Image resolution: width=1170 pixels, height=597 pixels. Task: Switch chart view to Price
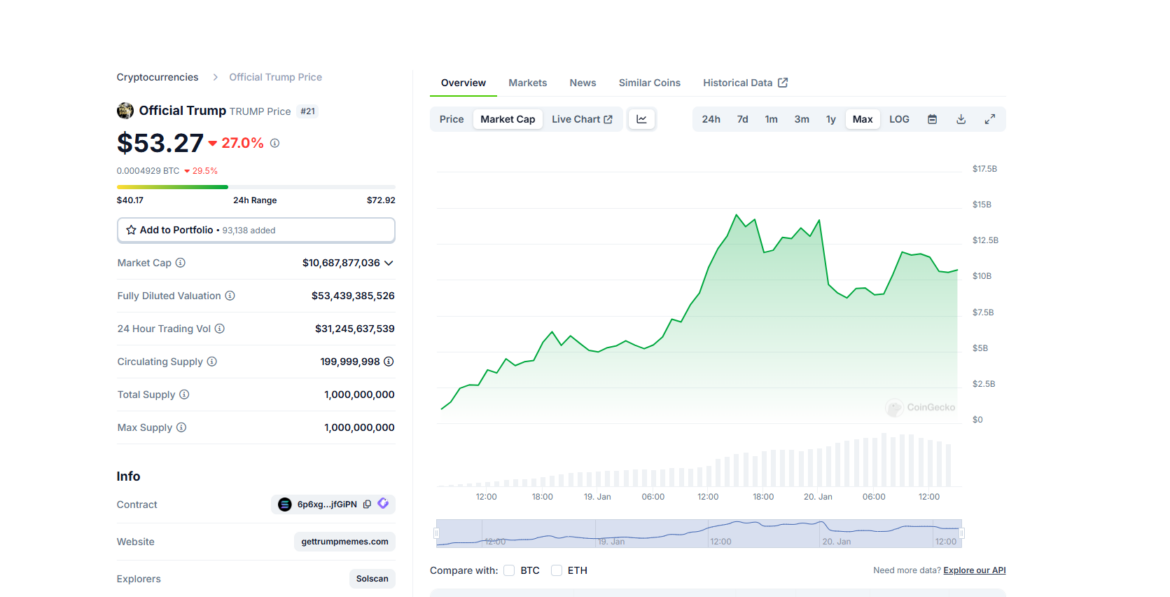(x=452, y=119)
